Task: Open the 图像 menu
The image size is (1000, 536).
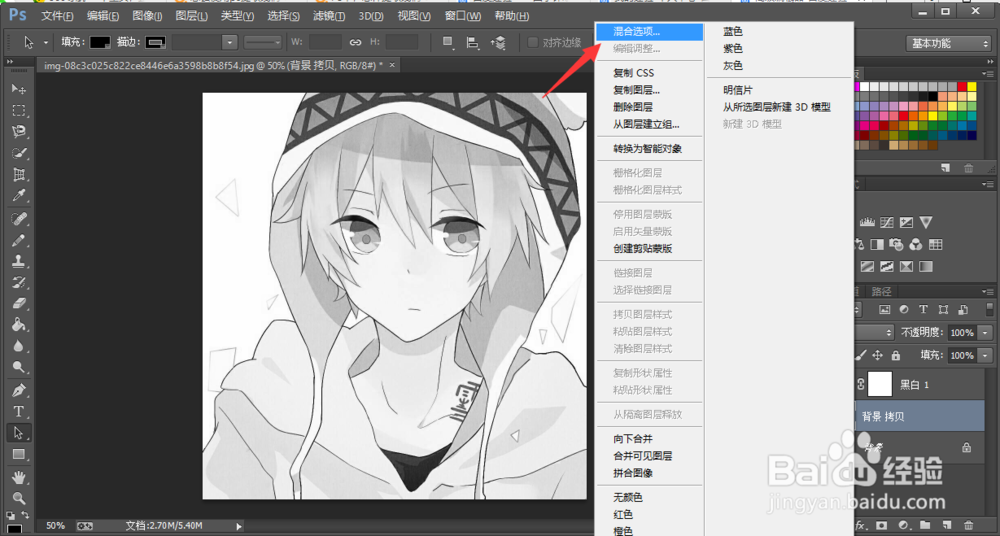Action: point(147,16)
